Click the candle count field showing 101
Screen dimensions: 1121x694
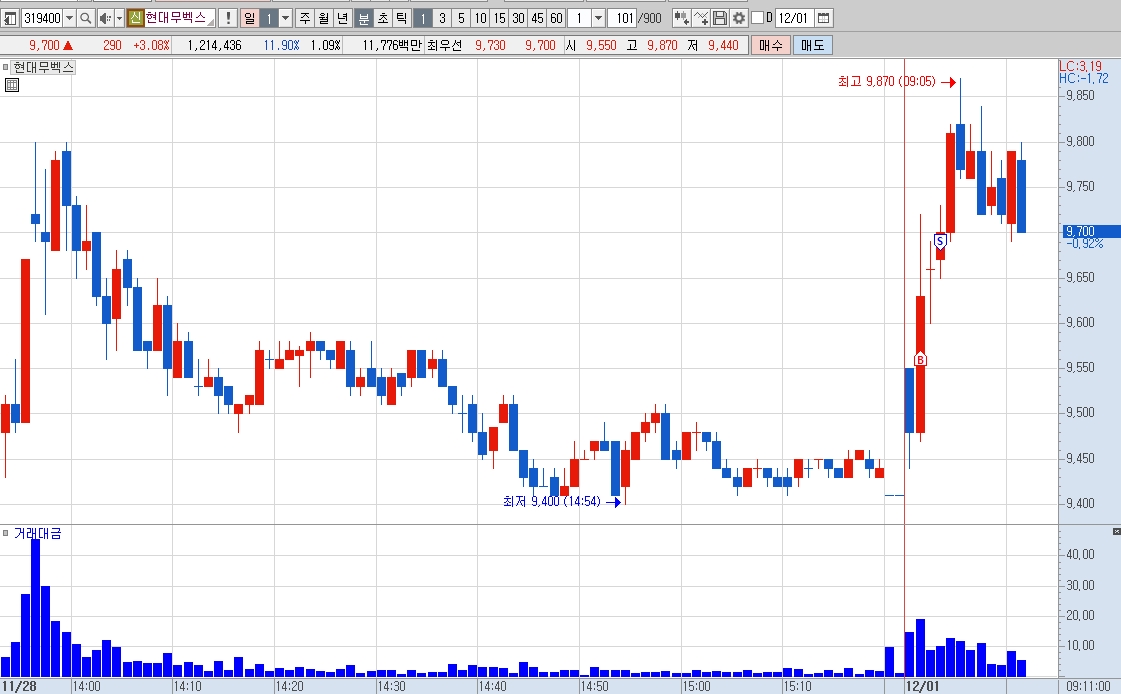coord(623,18)
